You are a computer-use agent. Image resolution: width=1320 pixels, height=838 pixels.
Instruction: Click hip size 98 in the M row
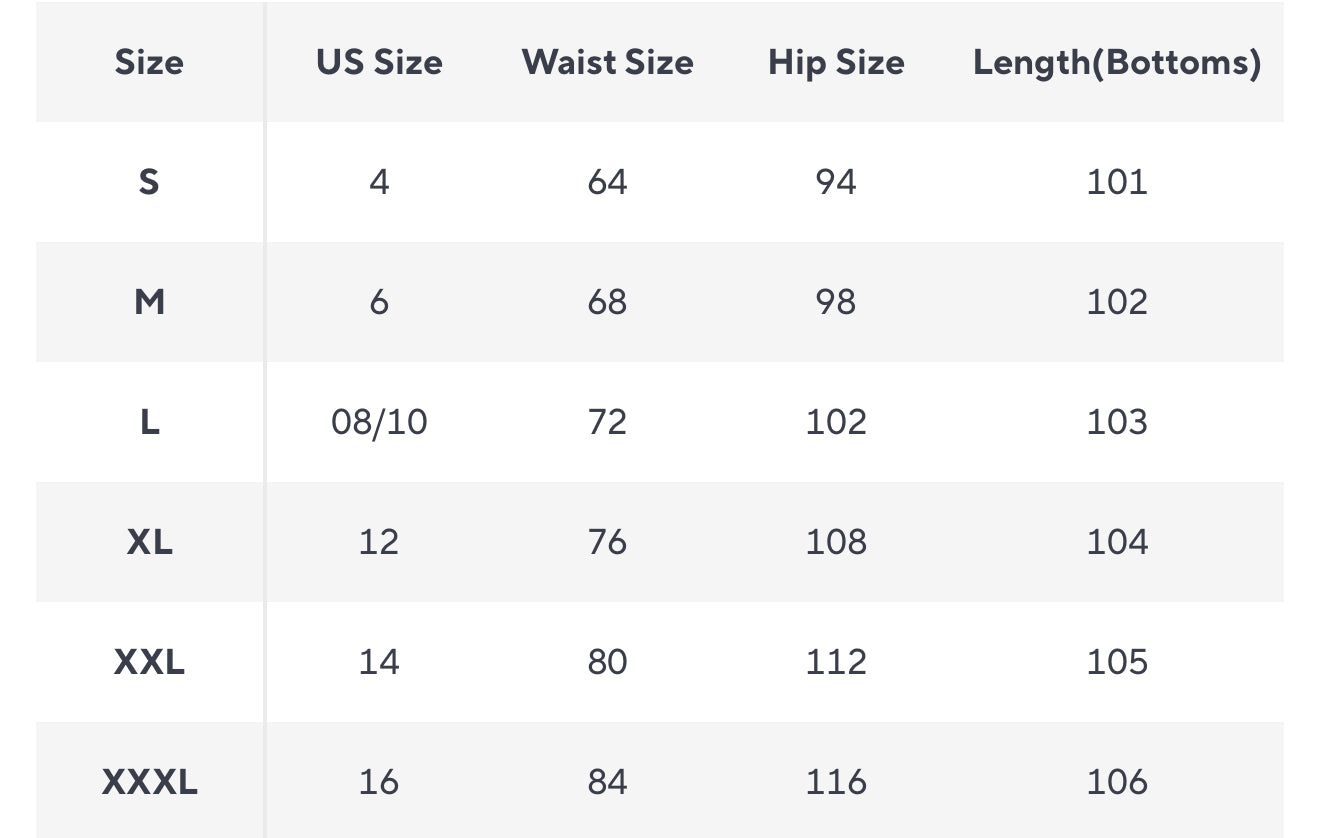(836, 302)
